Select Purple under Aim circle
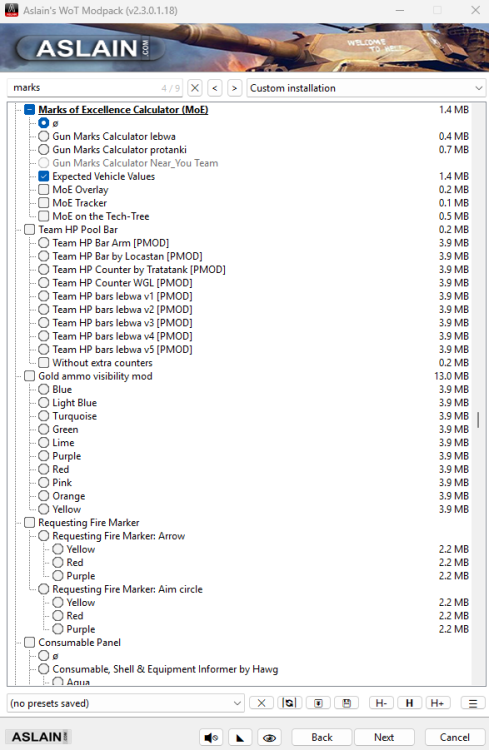Viewport: 489px width, 750px height. coord(58,629)
